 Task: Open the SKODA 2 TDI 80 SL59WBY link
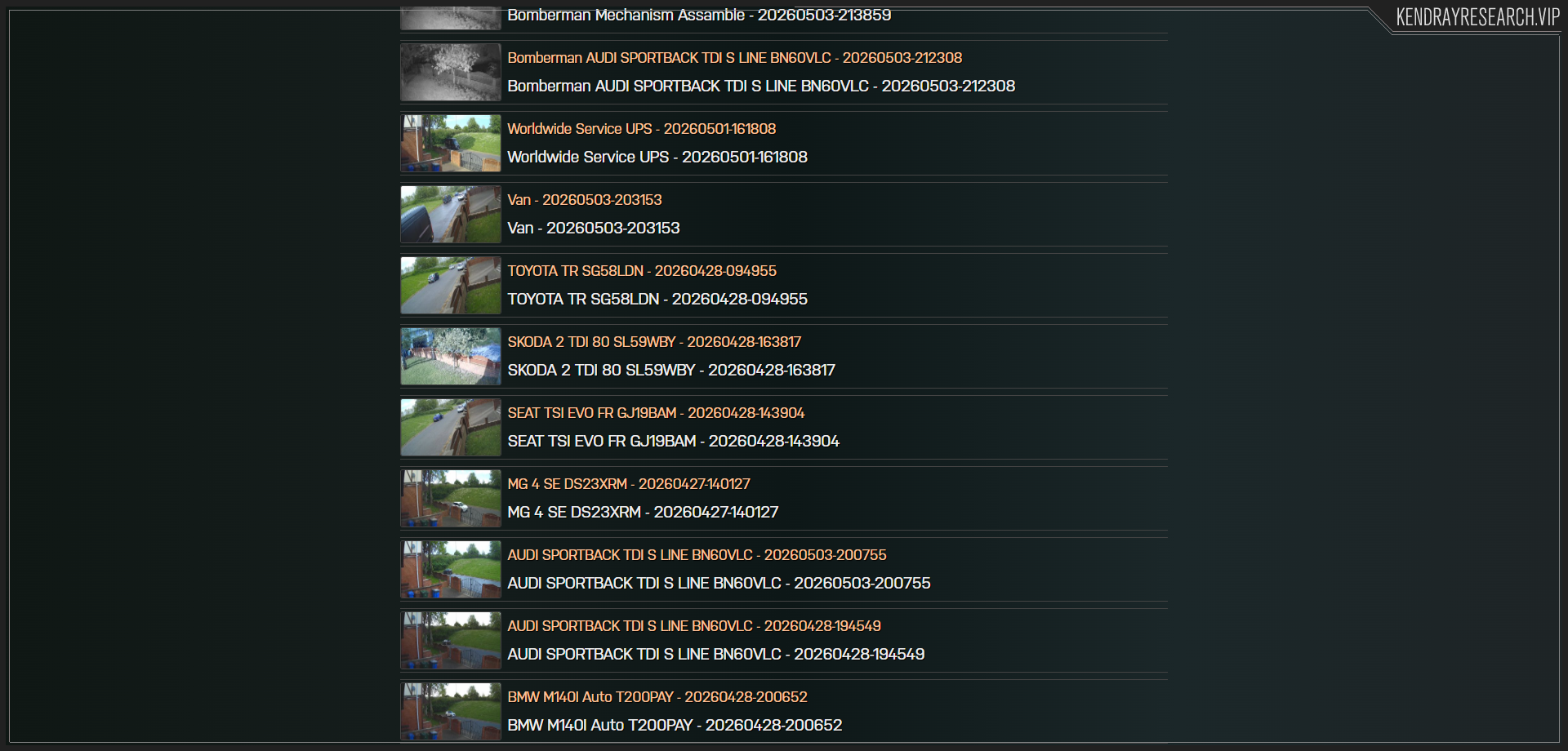pos(654,342)
